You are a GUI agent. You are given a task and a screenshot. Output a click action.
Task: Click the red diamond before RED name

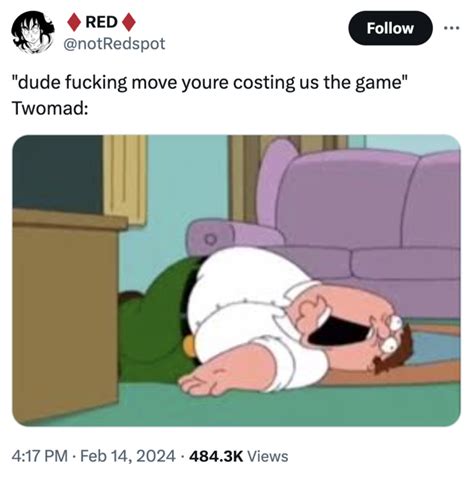coord(74,22)
